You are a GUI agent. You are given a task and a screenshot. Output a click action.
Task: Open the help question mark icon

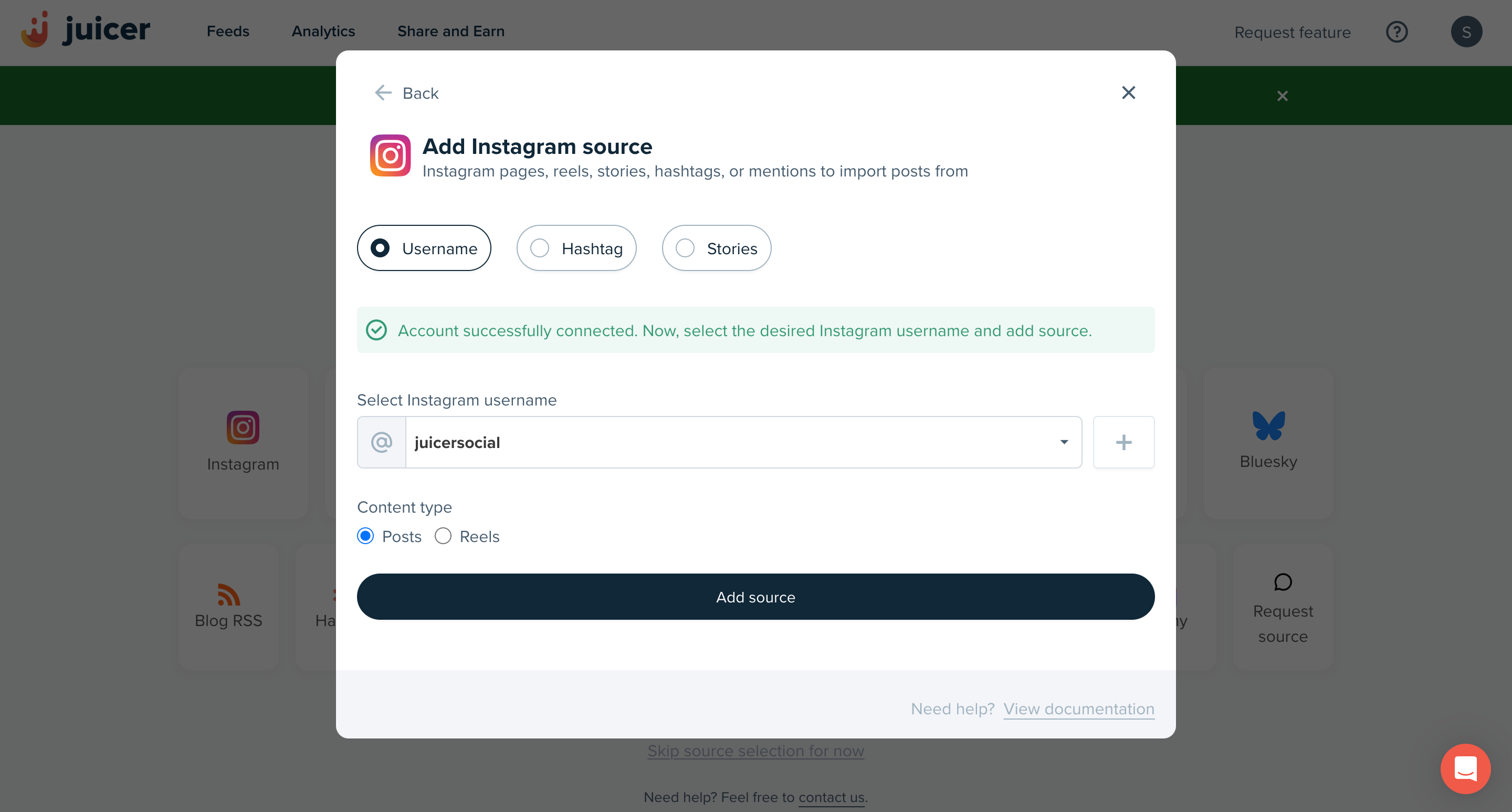pos(1396,32)
